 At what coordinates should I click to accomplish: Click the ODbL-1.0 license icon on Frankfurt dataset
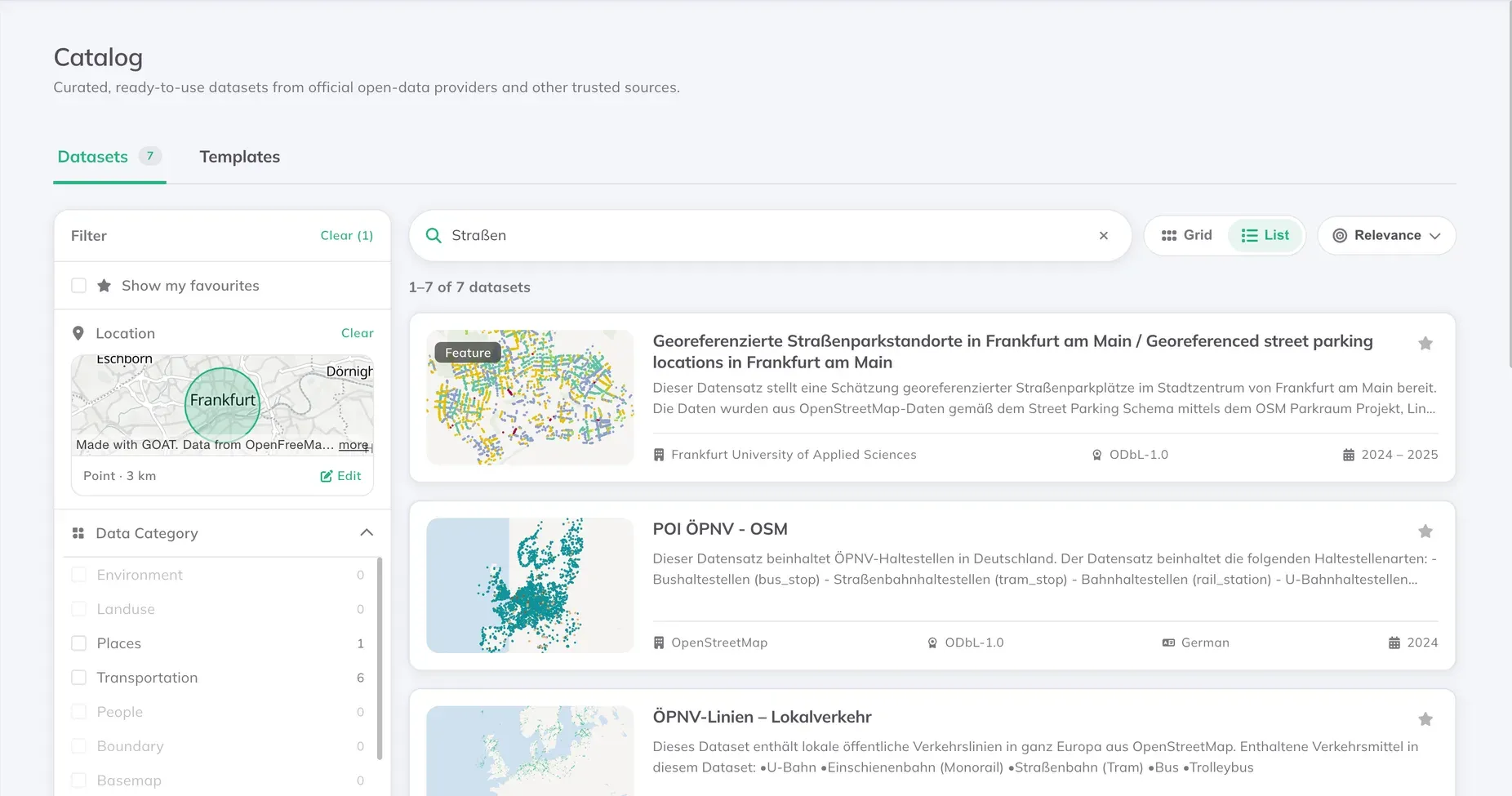(1097, 455)
